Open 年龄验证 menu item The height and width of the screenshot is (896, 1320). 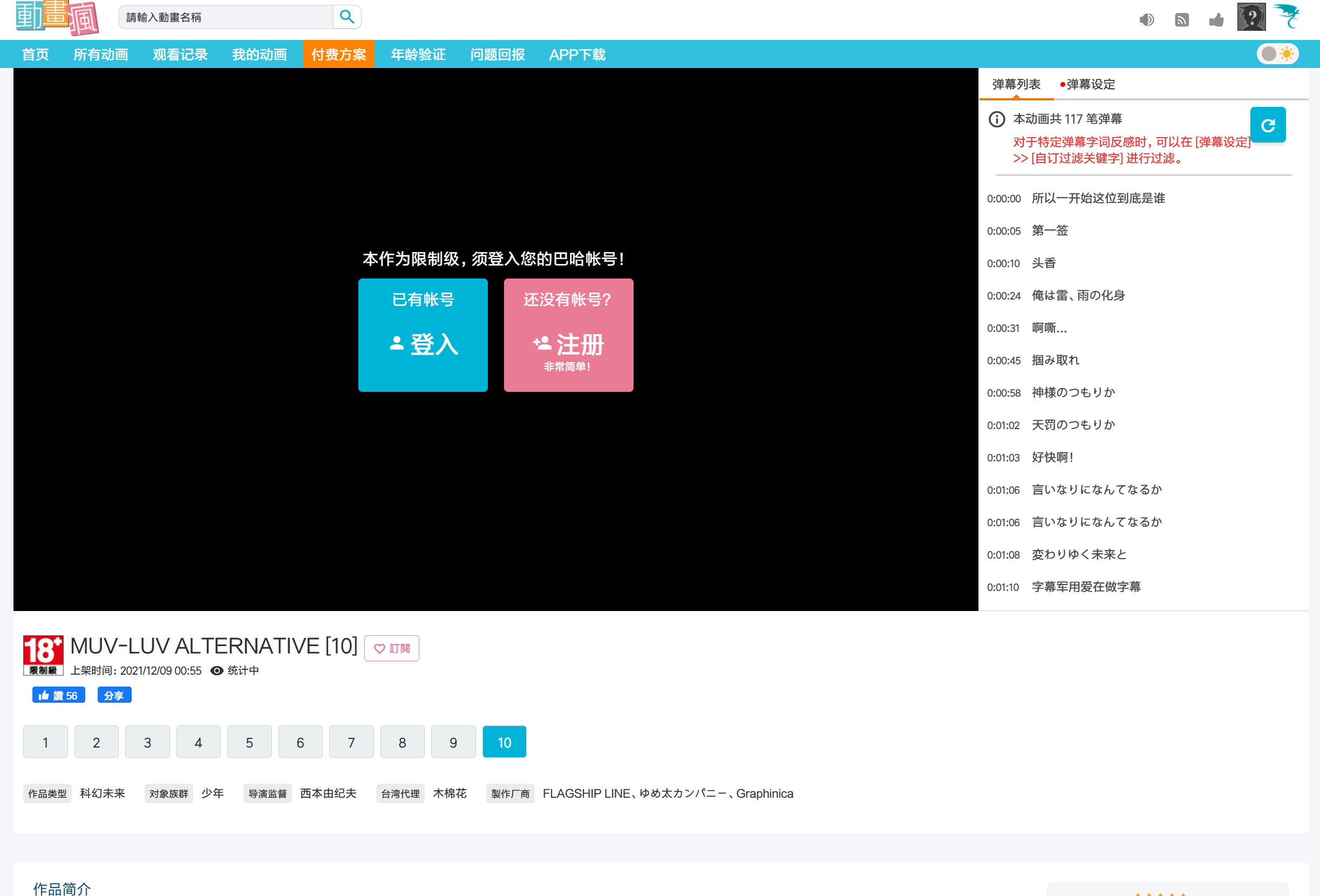pyautogui.click(x=418, y=55)
